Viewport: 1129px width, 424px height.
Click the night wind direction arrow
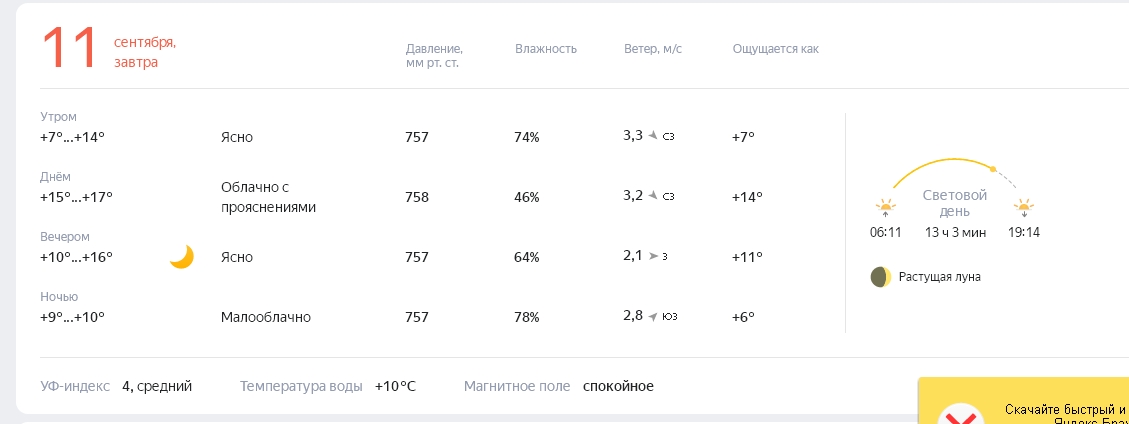coord(654,316)
